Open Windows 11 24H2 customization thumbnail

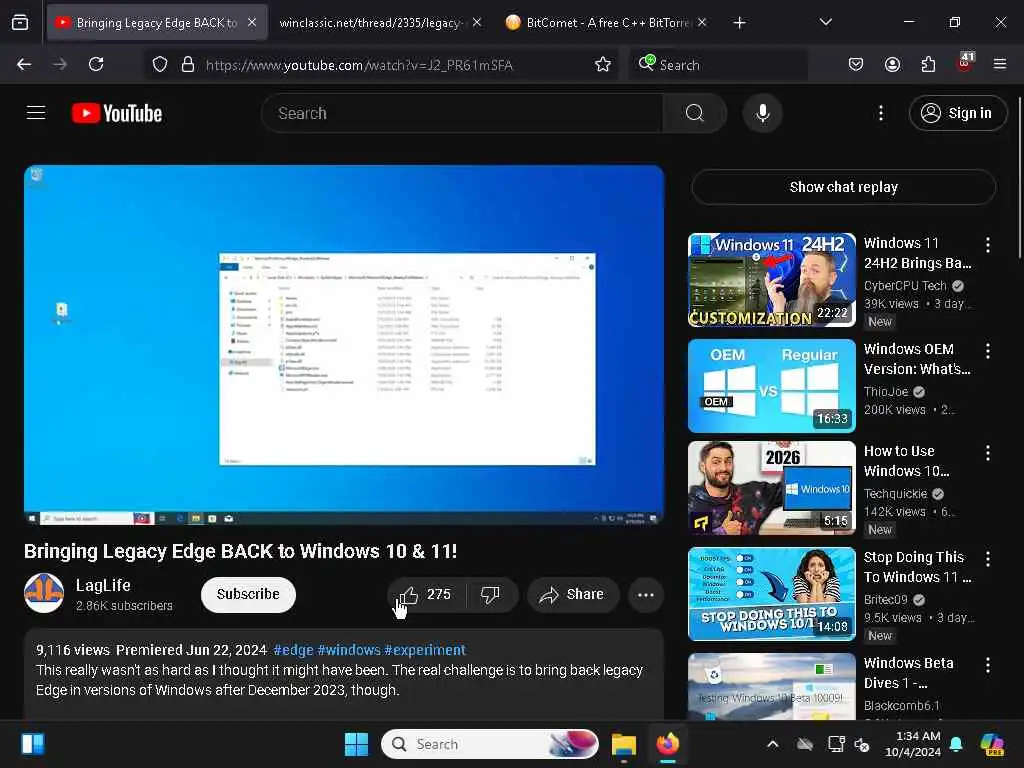coord(771,280)
